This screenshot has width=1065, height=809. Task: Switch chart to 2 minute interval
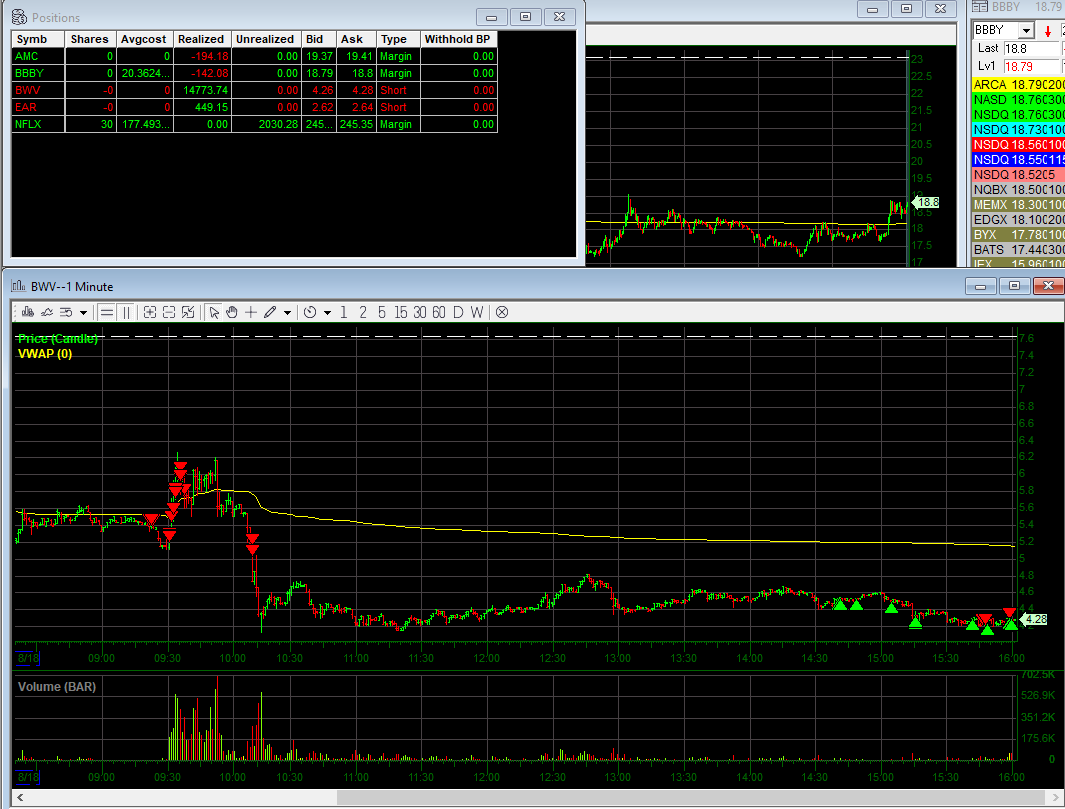[x=363, y=312]
